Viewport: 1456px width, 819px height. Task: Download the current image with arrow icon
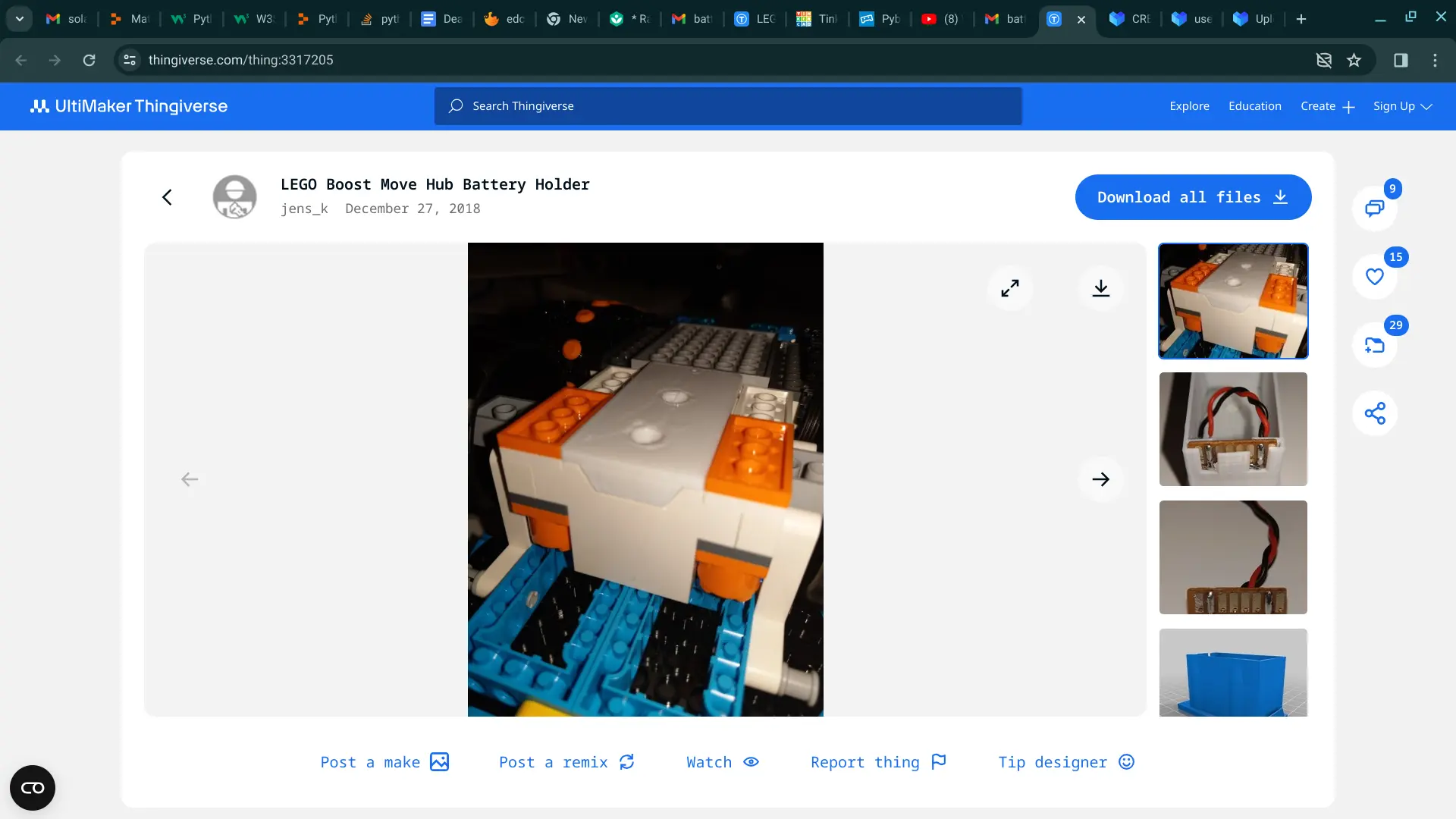coord(1100,288)
